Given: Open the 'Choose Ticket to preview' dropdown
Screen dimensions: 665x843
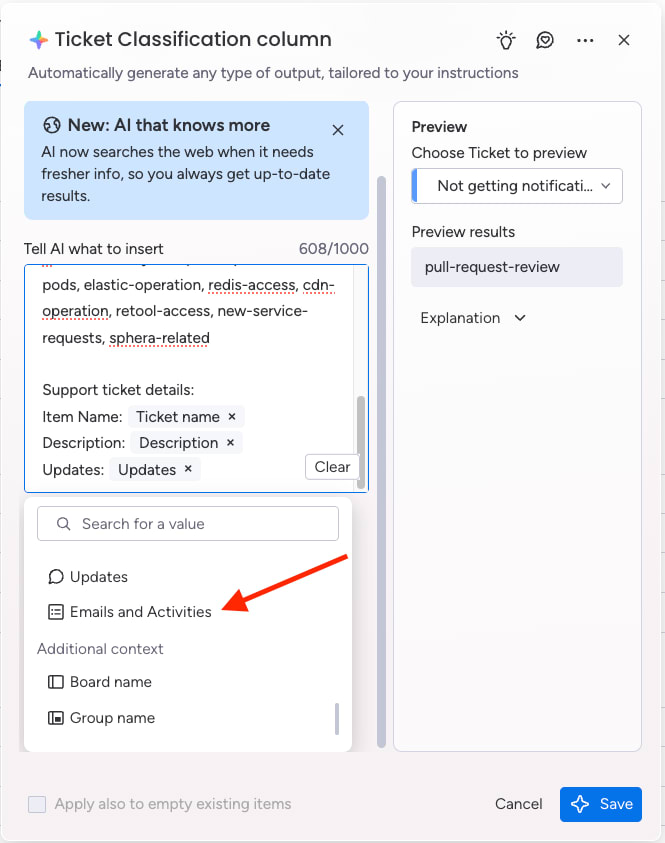Looking at the screenshot, I should click(517, 186).
